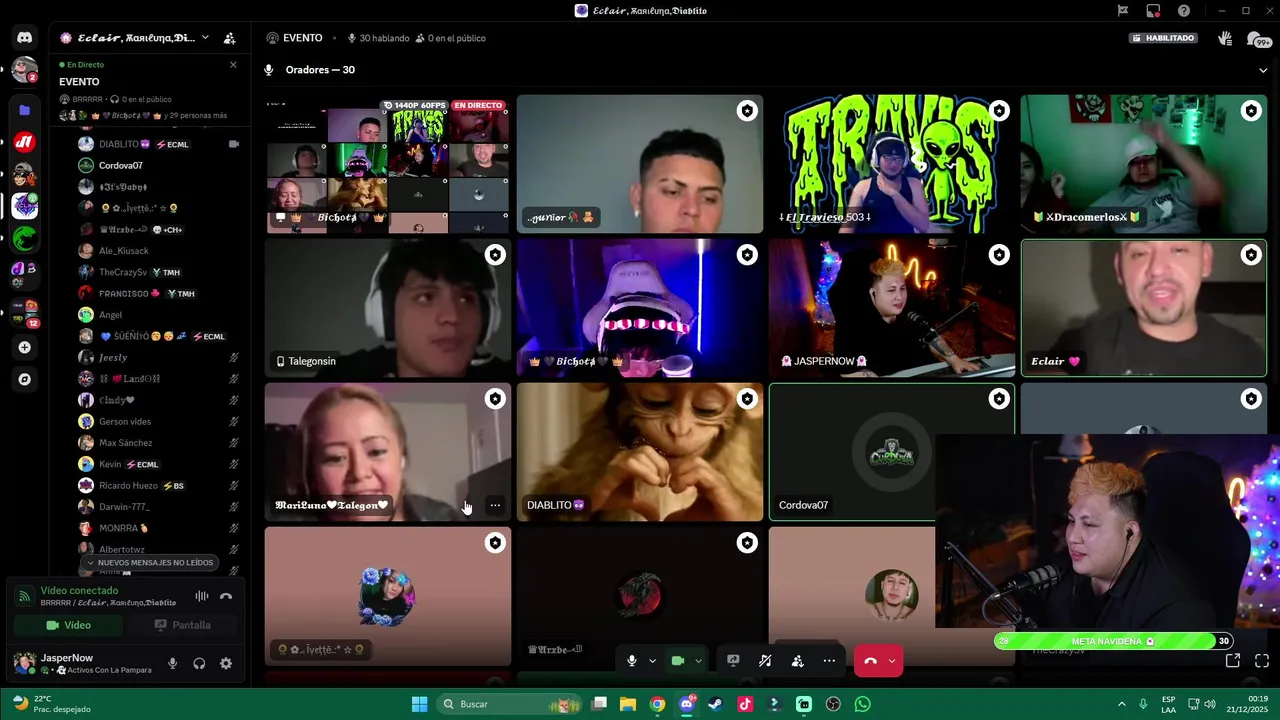Viewport: 1280px width, 720px height.
Task: Open the quests flag icon
Action: click(1123, 11)
